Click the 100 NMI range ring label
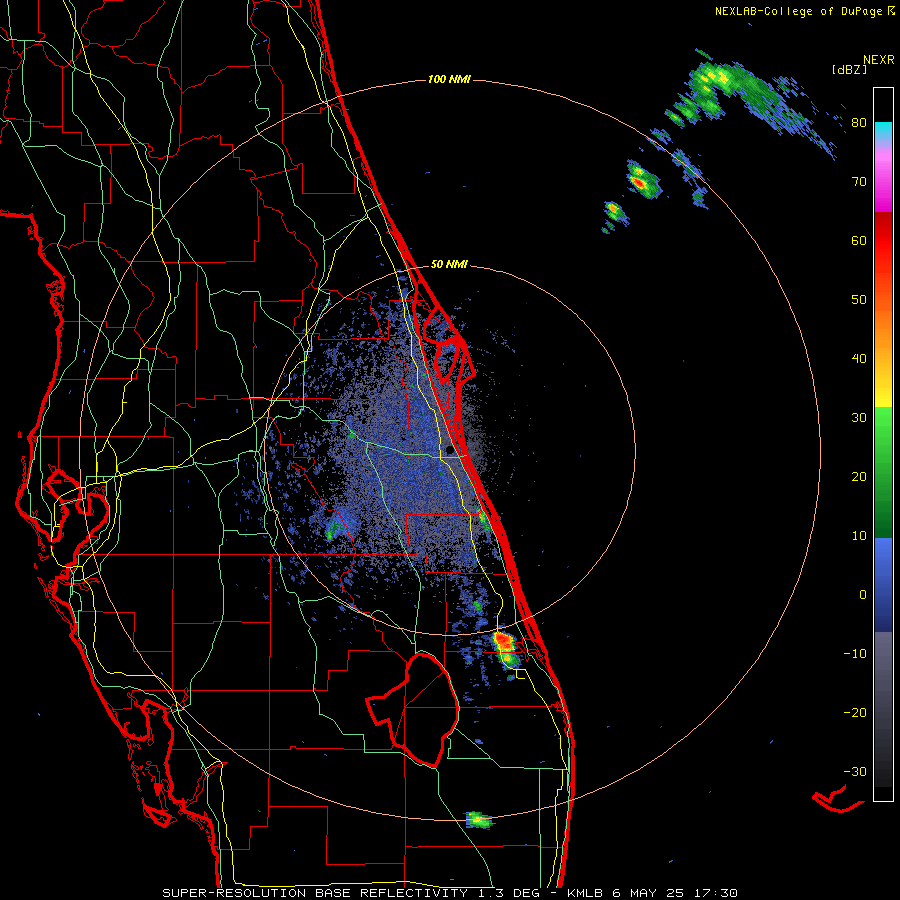The height and width of the screenshot is (900, 900). click(449, 79)
